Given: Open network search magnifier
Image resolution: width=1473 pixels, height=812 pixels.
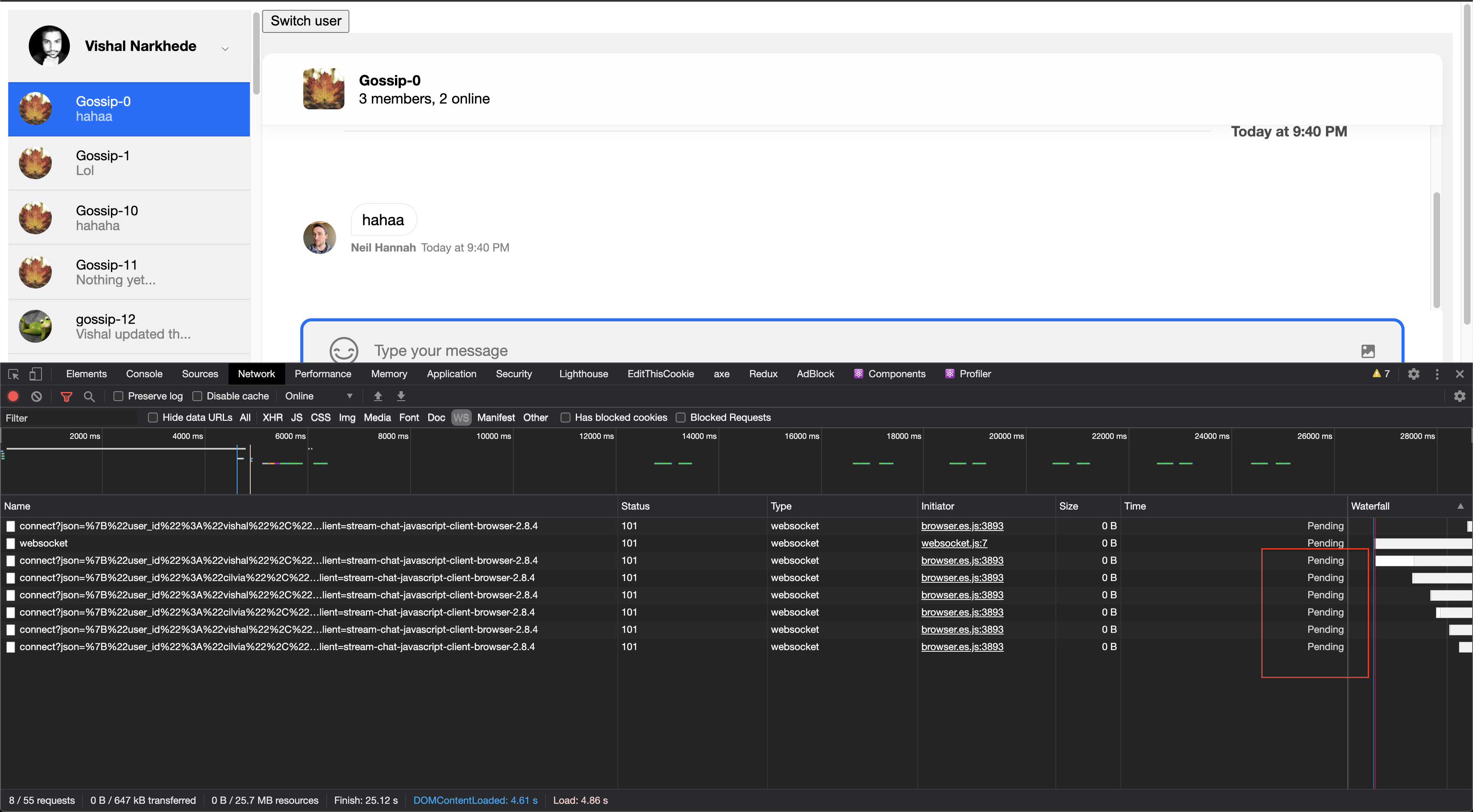Looking at the screenshot, I should pyautogui.click(x=89, y=396).
